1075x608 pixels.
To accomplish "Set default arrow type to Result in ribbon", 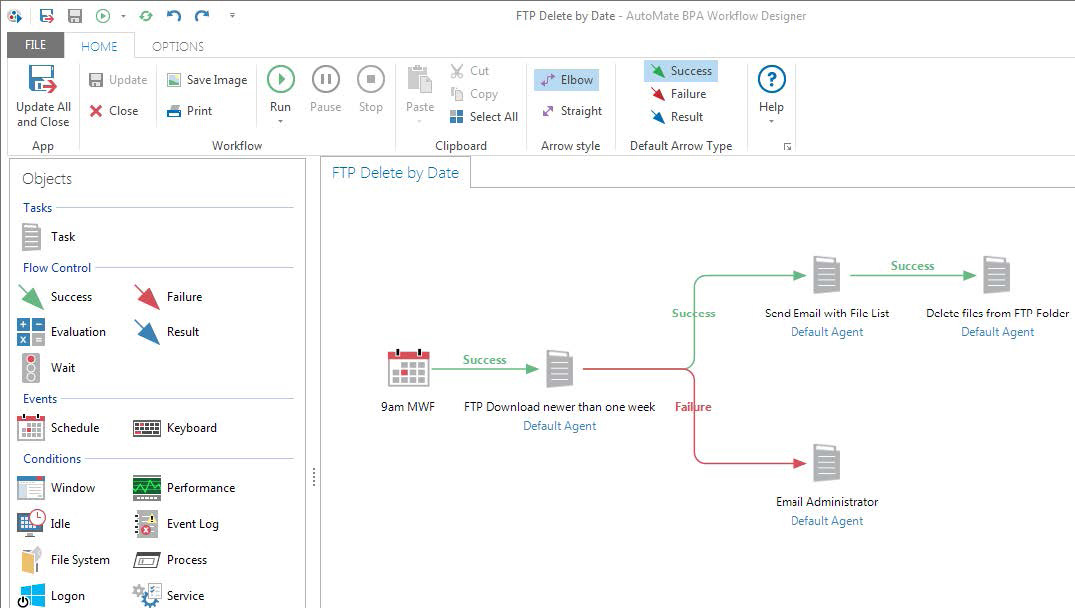I will pos(677,117).
